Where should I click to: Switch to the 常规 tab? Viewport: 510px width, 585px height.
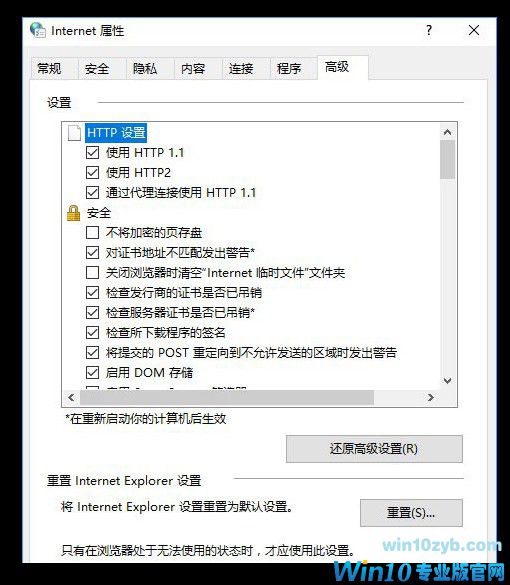[x=49, y=69]
